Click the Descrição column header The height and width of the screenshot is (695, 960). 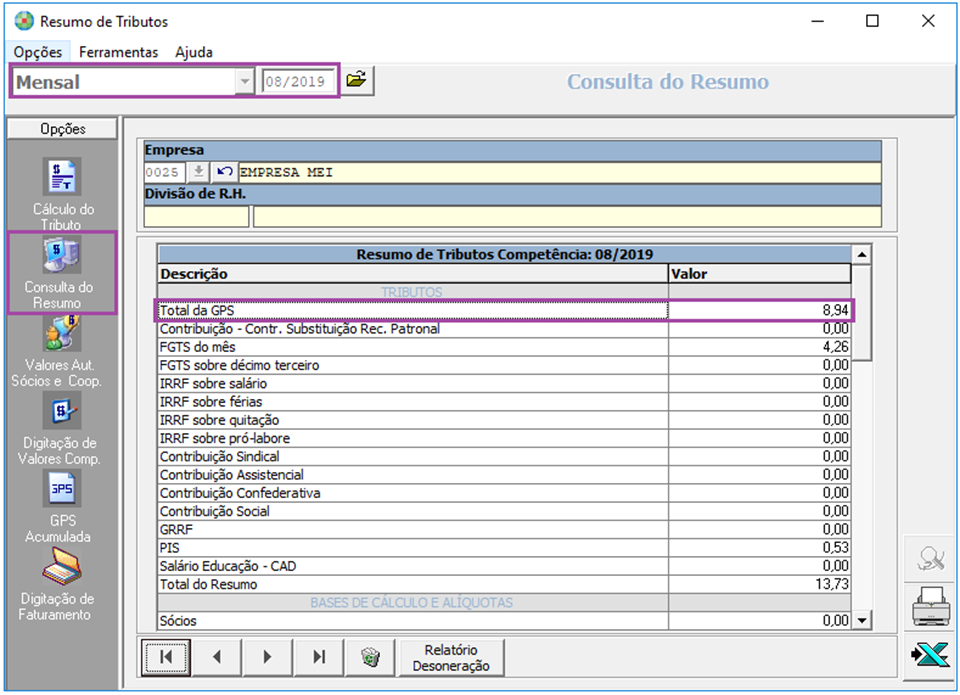tap(413, 274)
